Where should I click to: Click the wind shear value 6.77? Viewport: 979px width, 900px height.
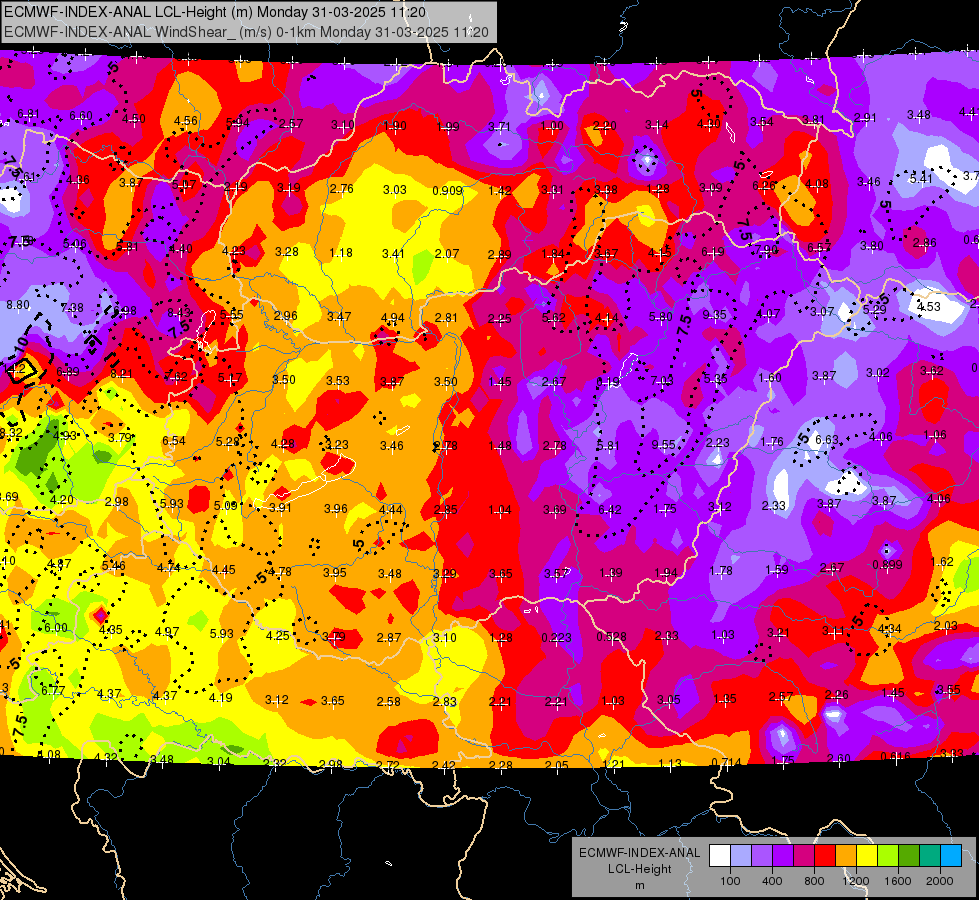[x=53, y=690]
